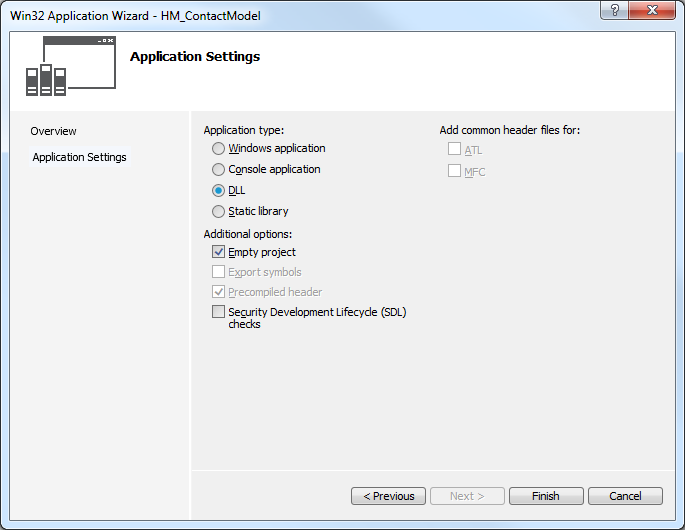This screenshot has width=685, height=530.
Task: Click the disabled Next button
Action: click(x=467, y=496)
